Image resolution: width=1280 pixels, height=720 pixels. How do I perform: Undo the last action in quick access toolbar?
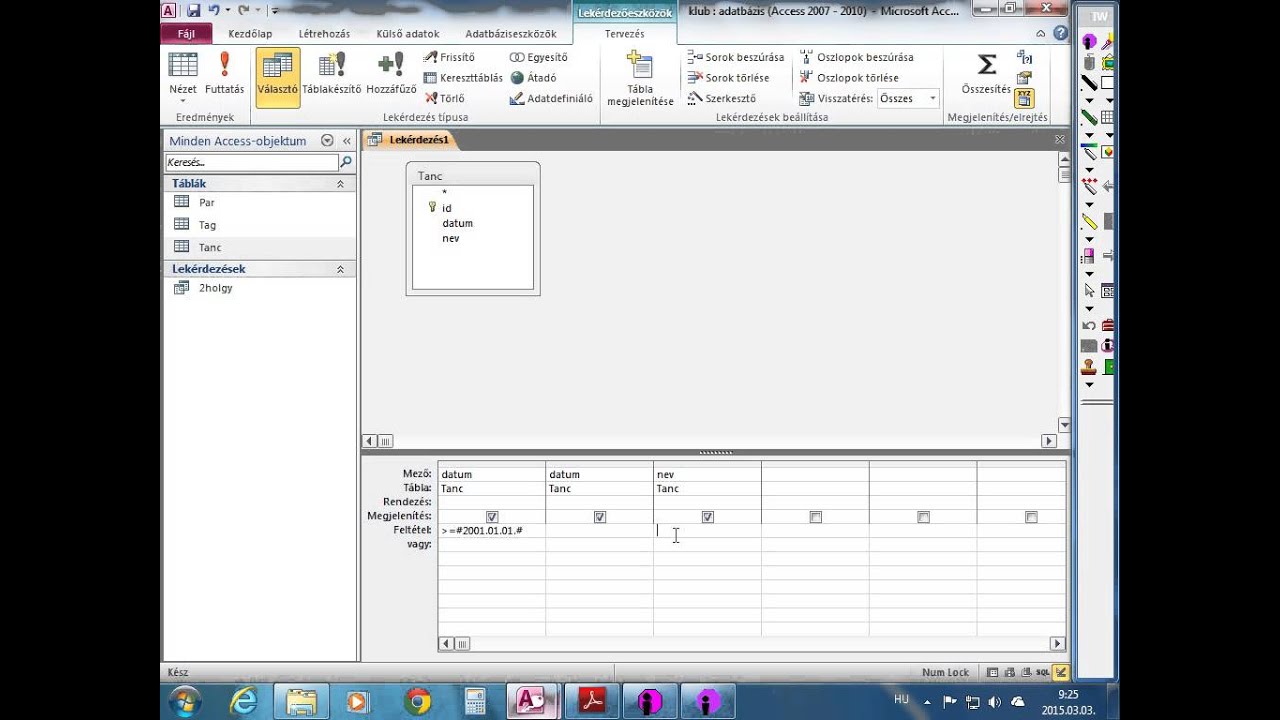(x=214, y=9)
